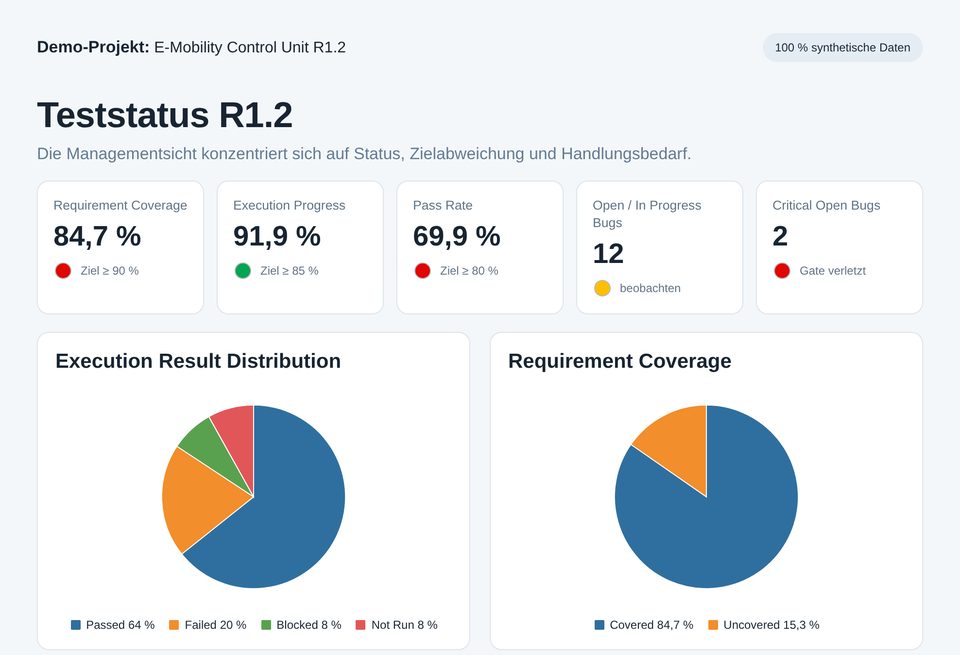
Task: Click the value 12 for open bugs
Action: click(608, 253)
